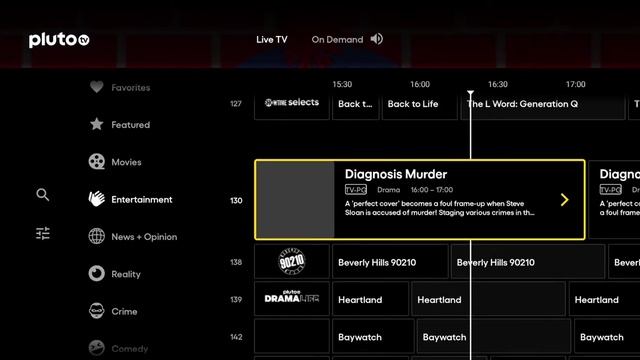Open the Comedy category
This screenshot has height=360, width=640.
pyautogui.click(x=129, y=349)
